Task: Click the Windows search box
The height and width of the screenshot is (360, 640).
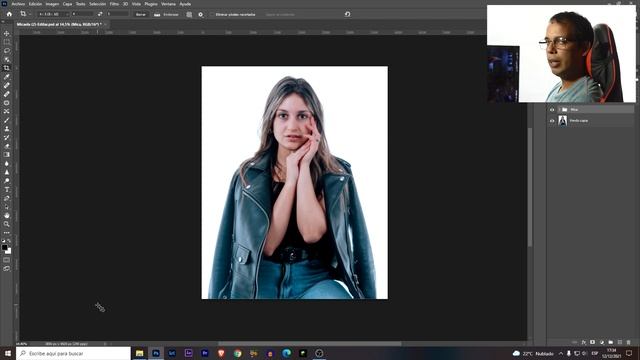Action: pyautogui.click(x=73, y=353)
